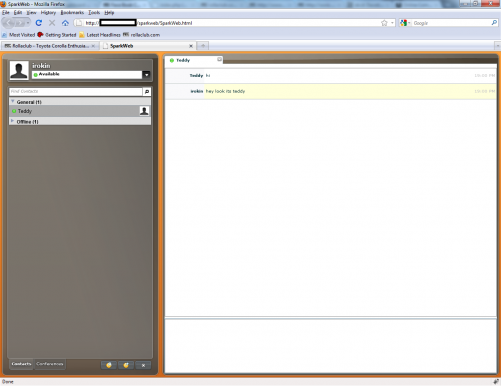
Task: Select the Contacts tab
Action: click(x=21, y=364)
